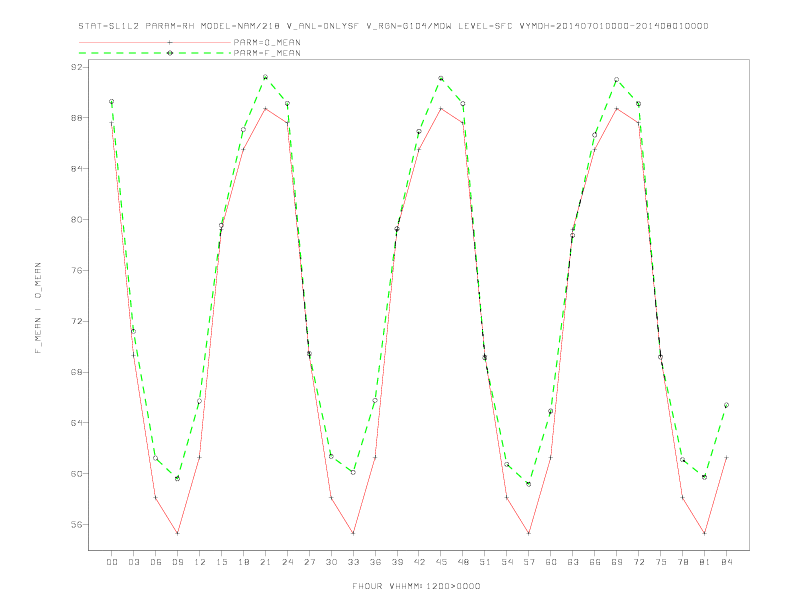The height and width of the screenshot is (612, 792).
Task: Click x-axis tick label 54
Action: (x=507, y=562)
